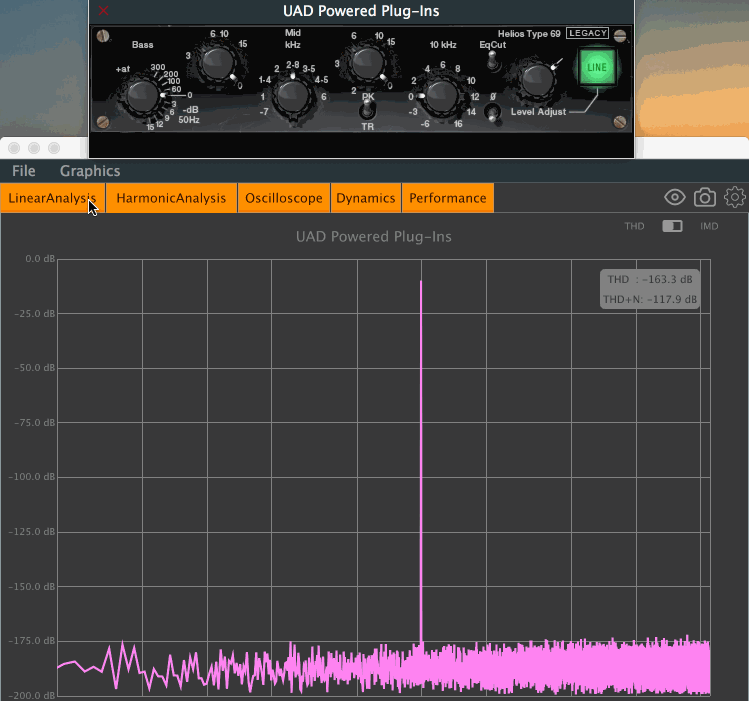Toggle the THD/IMD switch
Image resolution: width=749 pixels, height=701 pixels.
coord(672,226)
